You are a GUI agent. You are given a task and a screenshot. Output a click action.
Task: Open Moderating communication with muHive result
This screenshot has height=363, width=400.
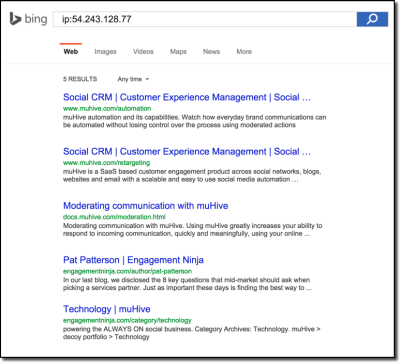[146, 206]
